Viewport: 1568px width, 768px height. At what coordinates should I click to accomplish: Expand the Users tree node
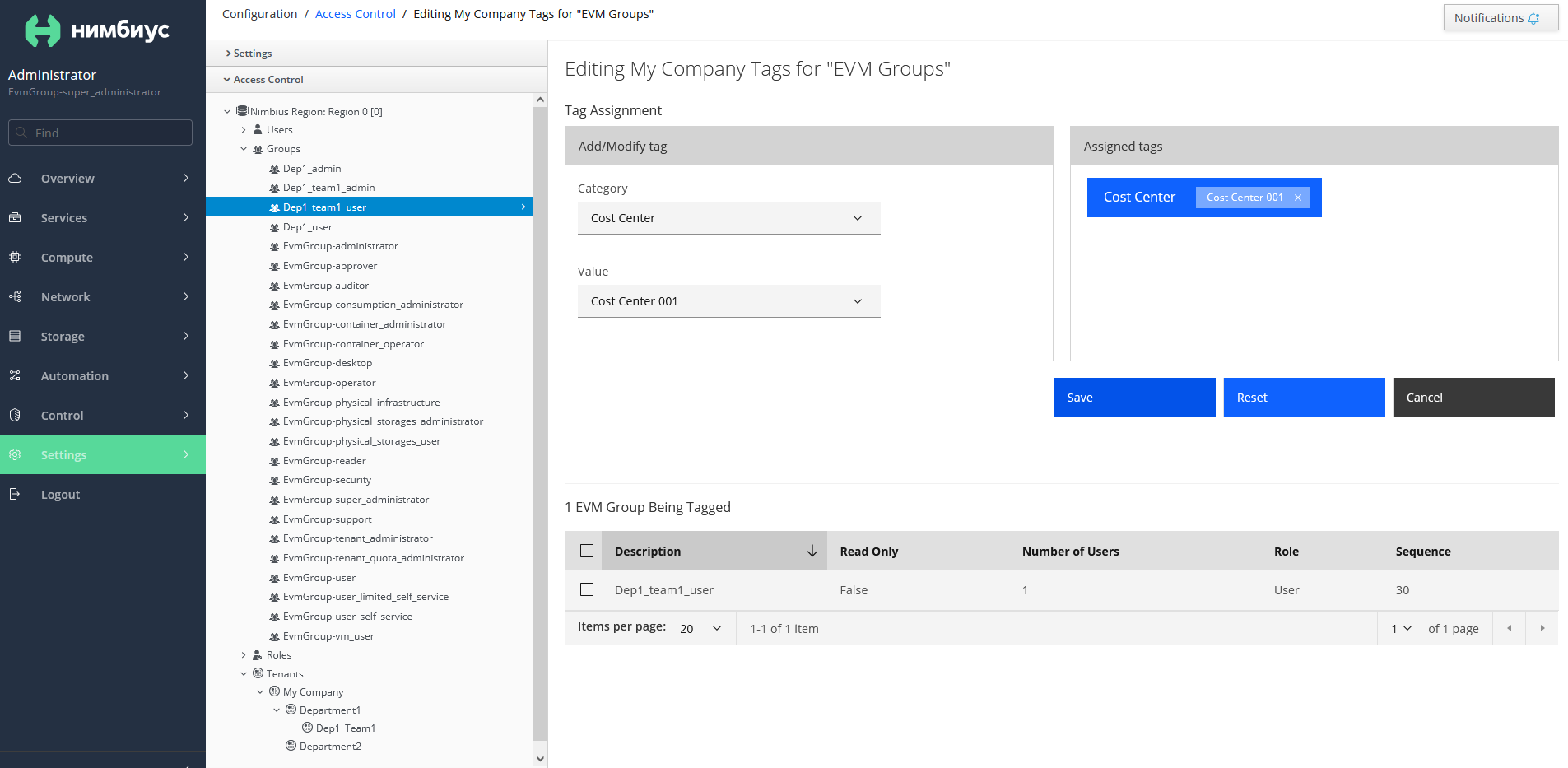click(x=244, y=130)
